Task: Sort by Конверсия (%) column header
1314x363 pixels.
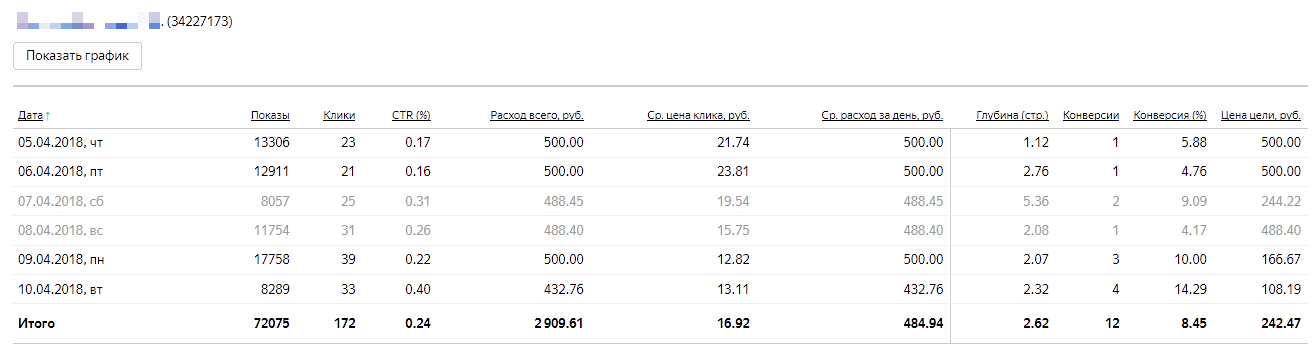Action: [x=1170, y=116]
